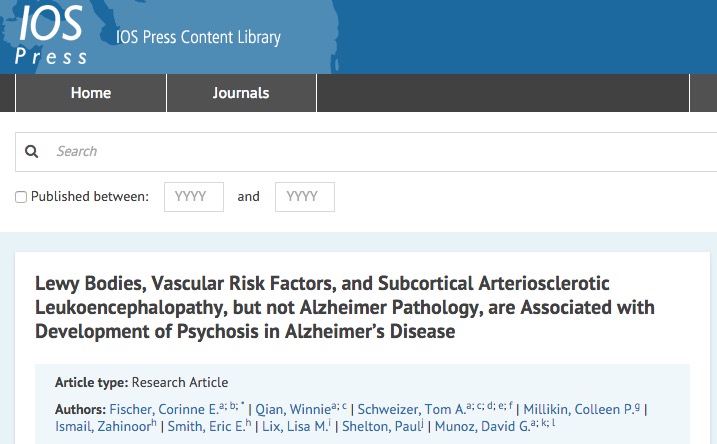
Task: Open author Shelton, Paul link
Action: [381, 427]
